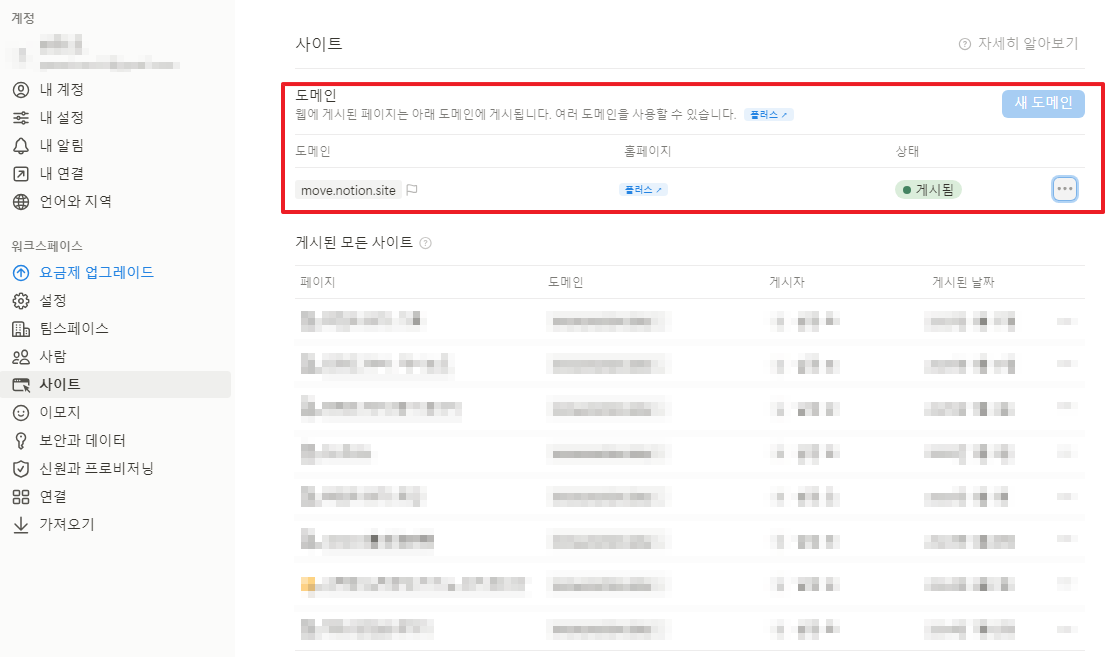Click the 내 연결 arrow-box icon
This screenshot has height=657, width=1115.
21,173
